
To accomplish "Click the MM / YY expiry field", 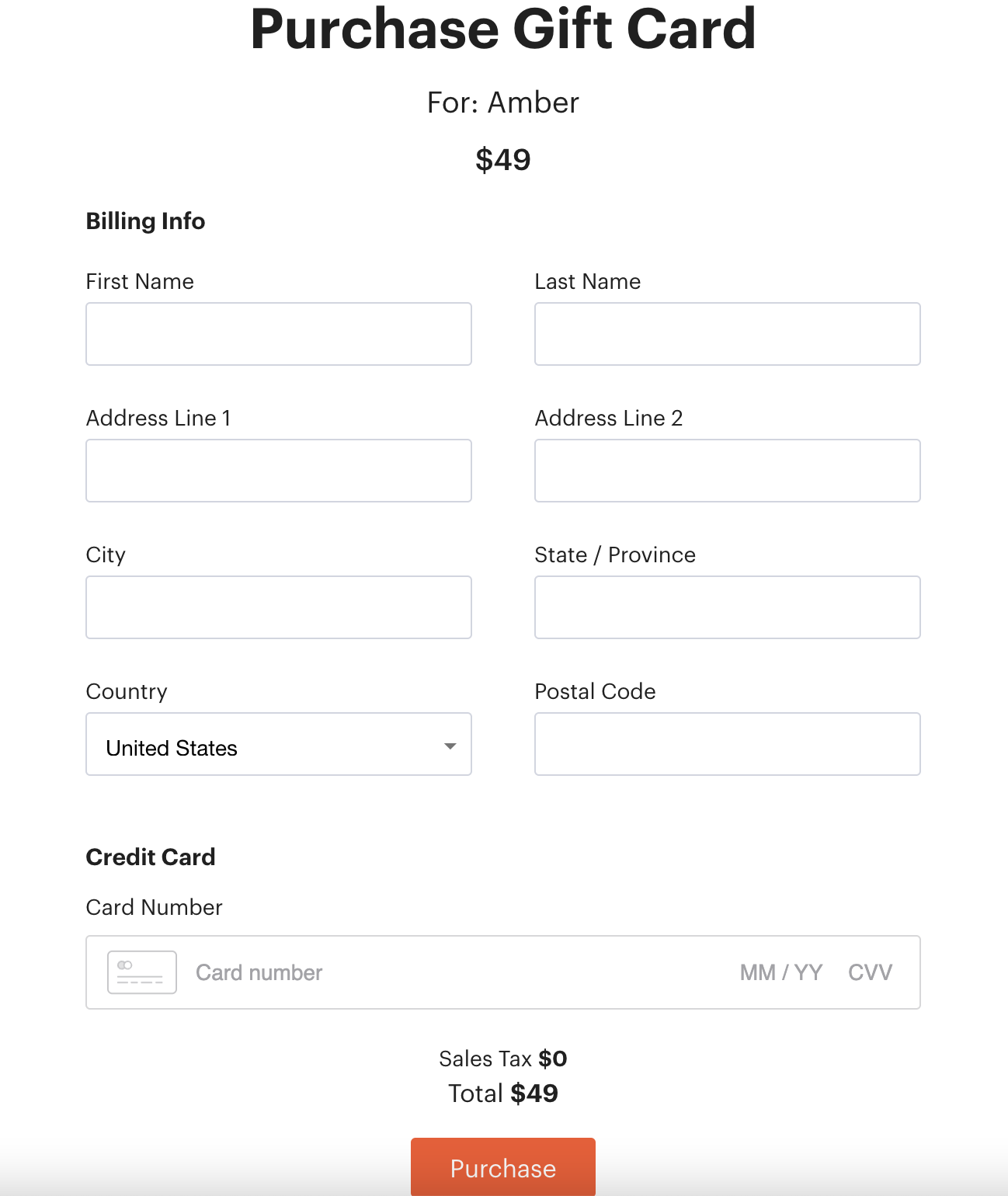I will [781, 972].
